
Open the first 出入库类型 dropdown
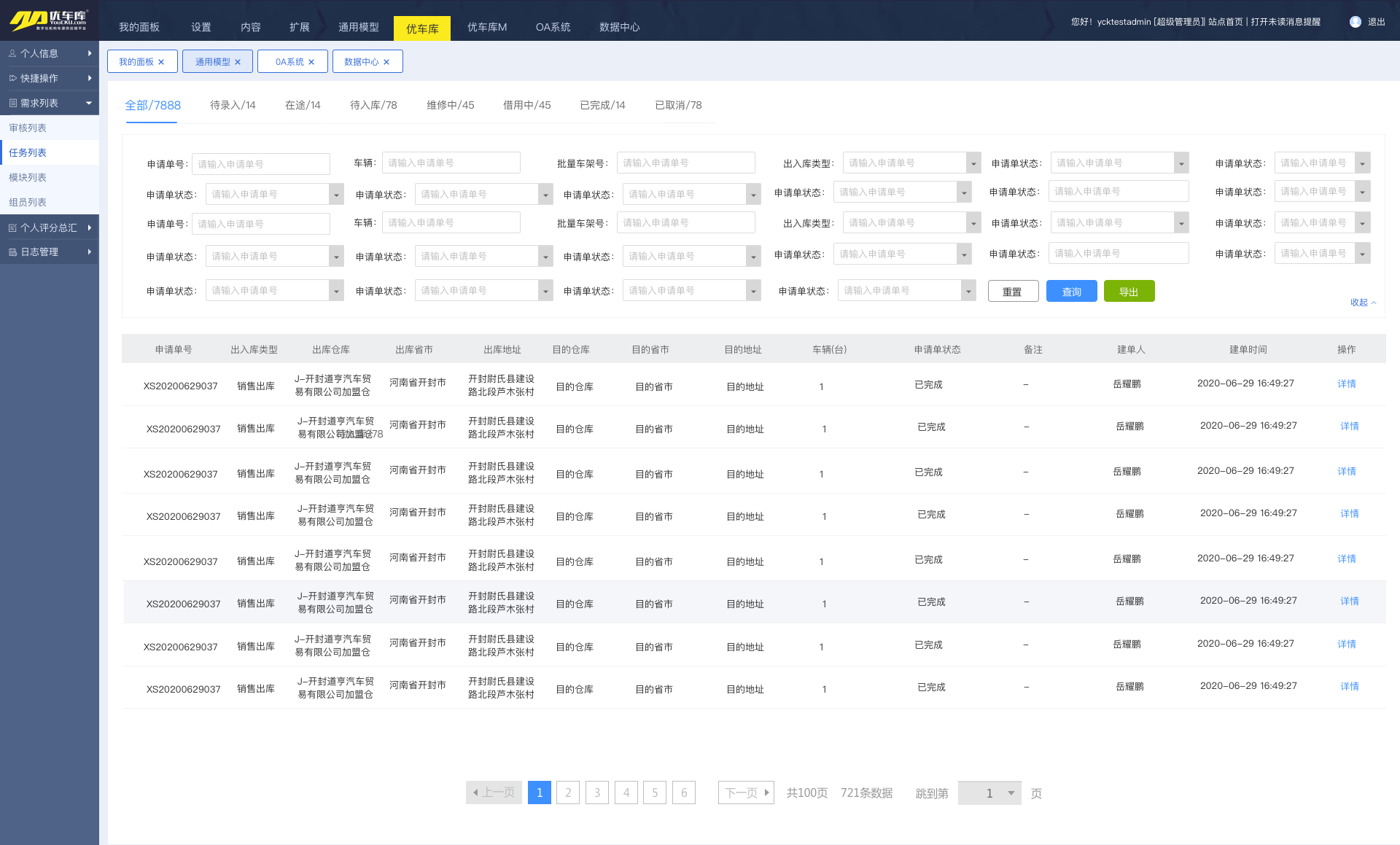pyautogui.click(x=973, y=163)
